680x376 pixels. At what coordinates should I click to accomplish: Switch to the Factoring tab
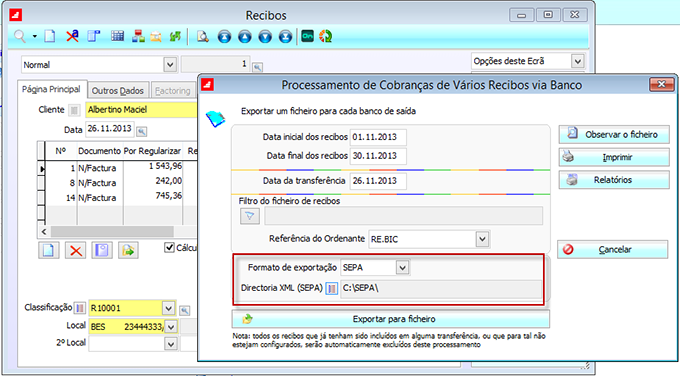pos(173,91)
